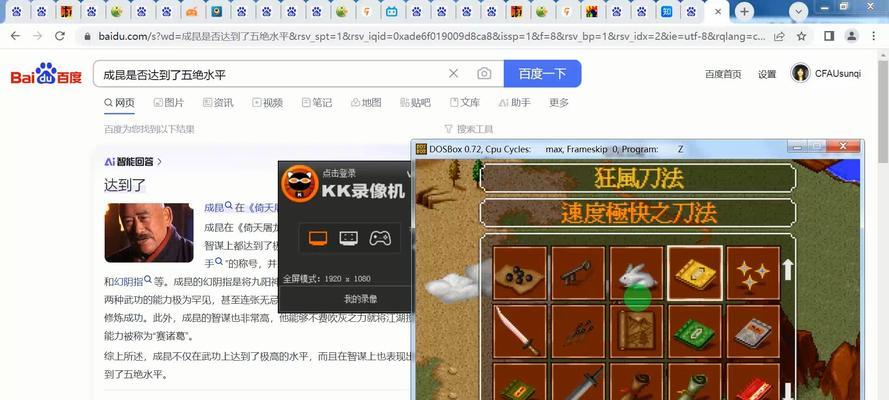The width and height of the screenshot is (889, 400).
Task: Open 搜索工具 filter options
Action: [x=469, y=129]
